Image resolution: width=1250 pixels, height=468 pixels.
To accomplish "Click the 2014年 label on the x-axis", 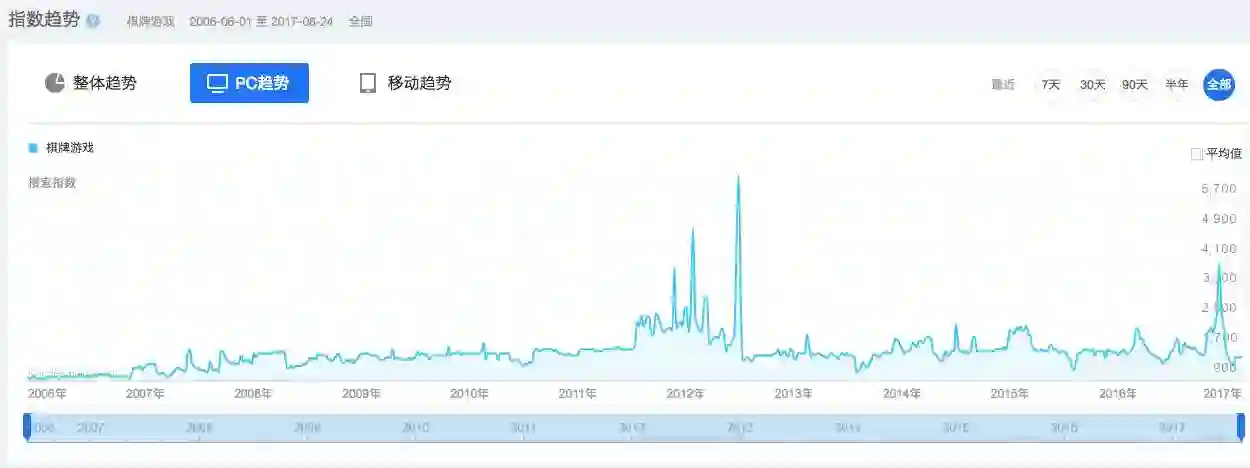I will [x=902, y=394].
